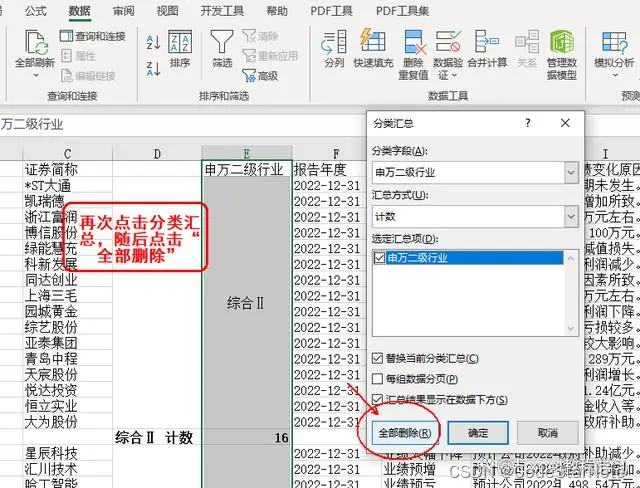Select column D header
Screen dimensions: 640x488
pos(157,154)
